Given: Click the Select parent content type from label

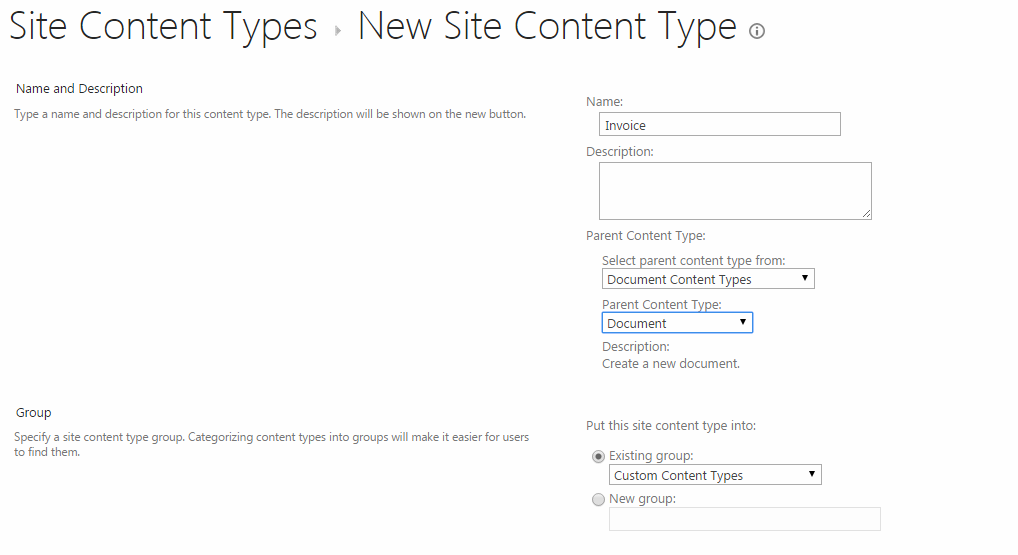Looking at the screenshot, I should coord(693,261).
